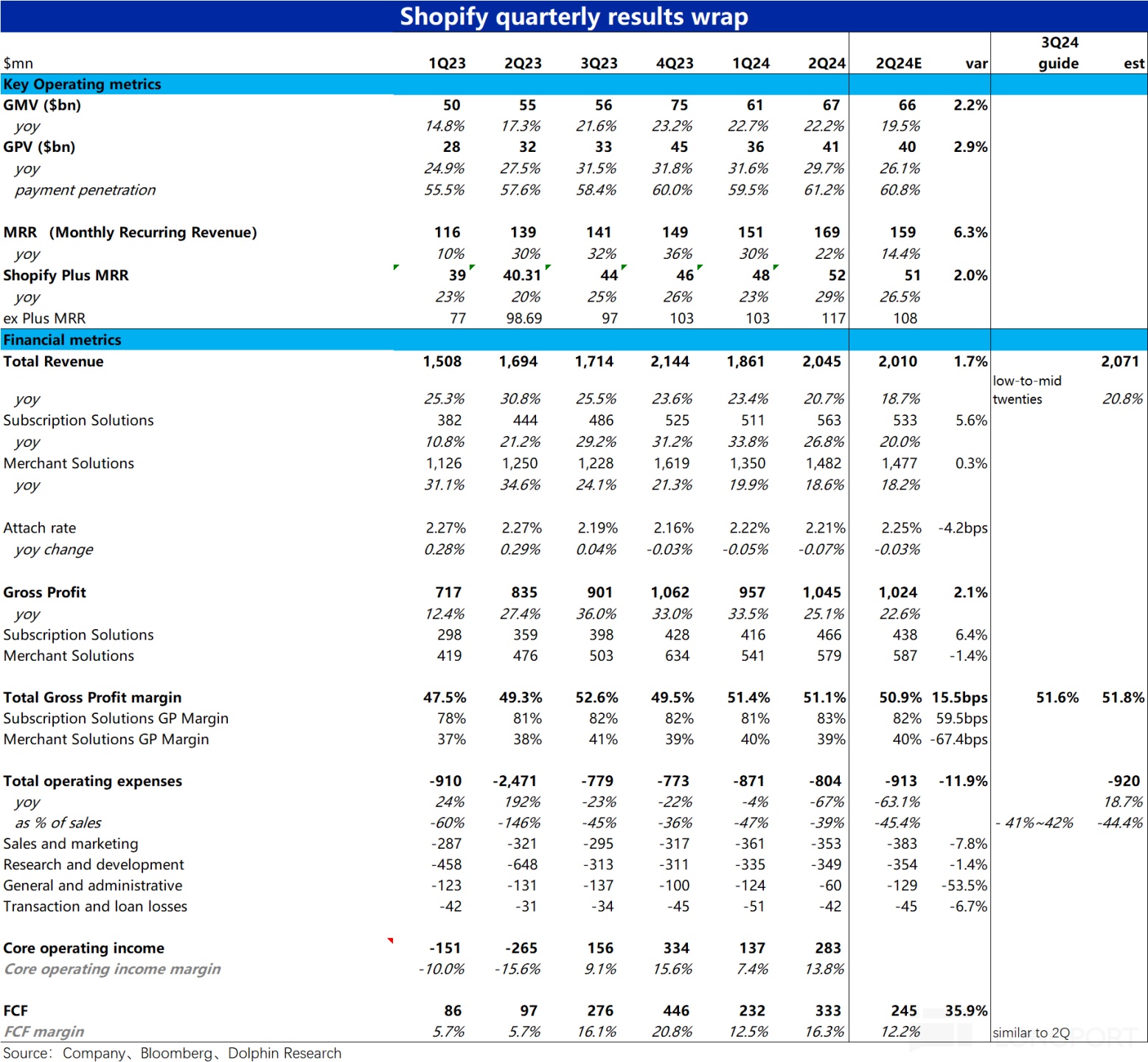Screen dimensions: 1148x1062
Task: Click 'Core operating income margin' label
Action: 112,969
